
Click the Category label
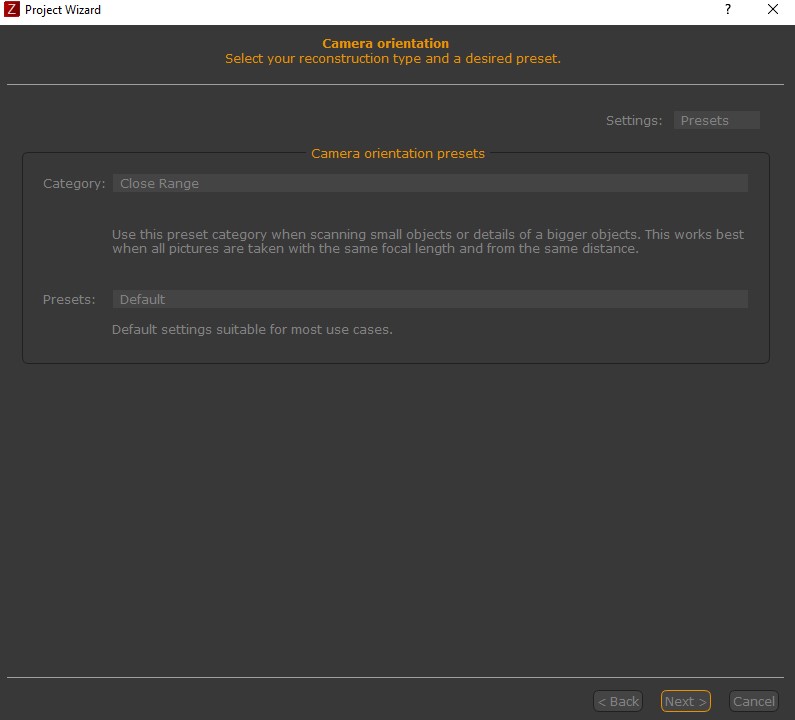(74, 183)
